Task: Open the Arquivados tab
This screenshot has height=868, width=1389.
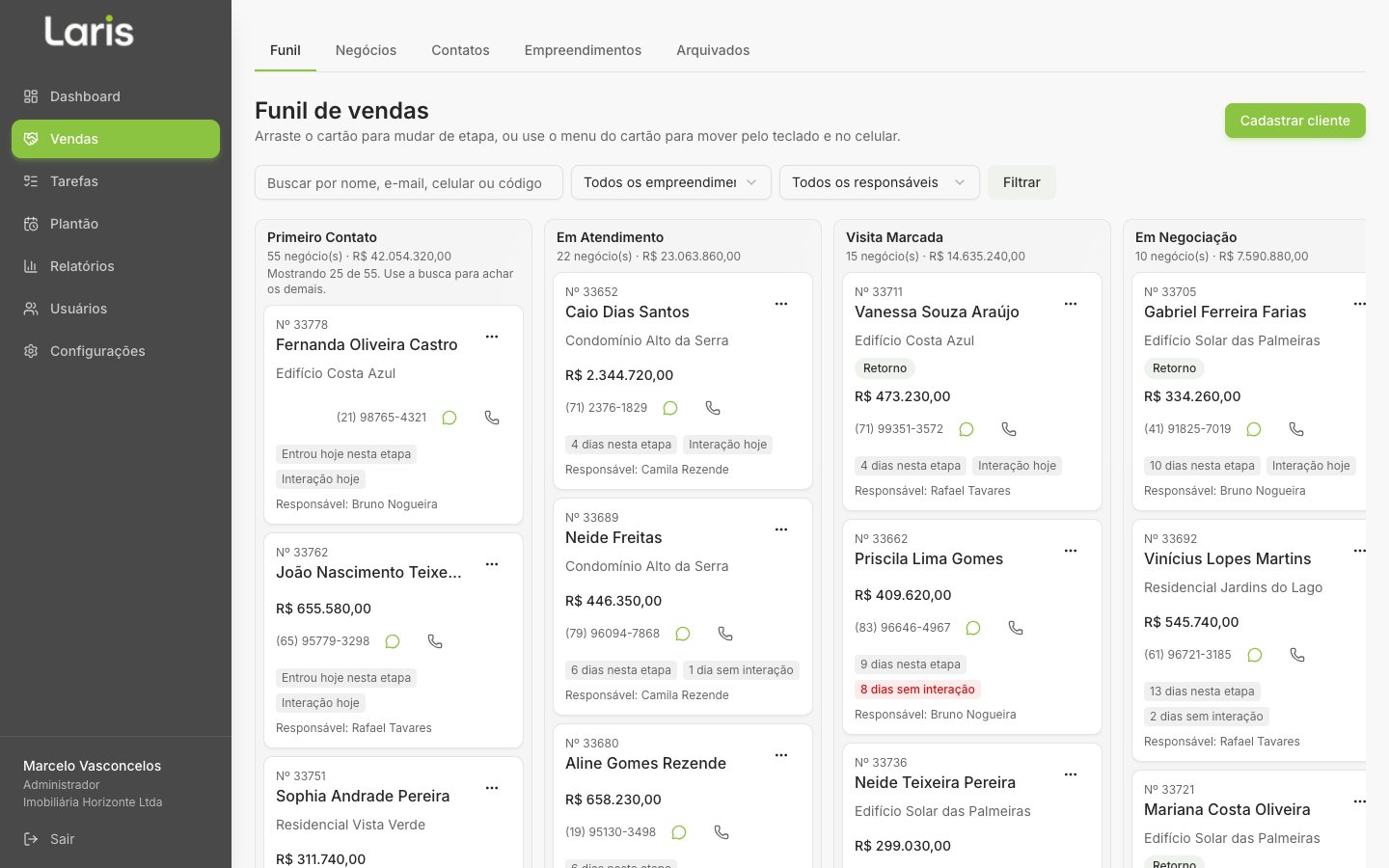Action: pyautogui.click(x=713, y=50)
